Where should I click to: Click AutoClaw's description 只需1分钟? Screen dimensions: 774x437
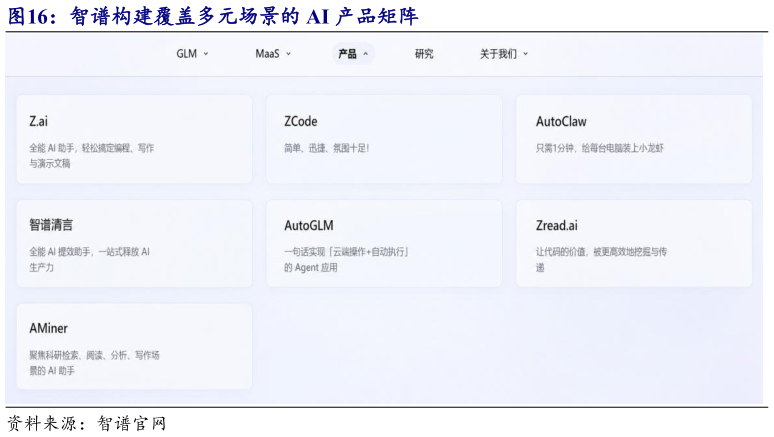tap(600, 148)
